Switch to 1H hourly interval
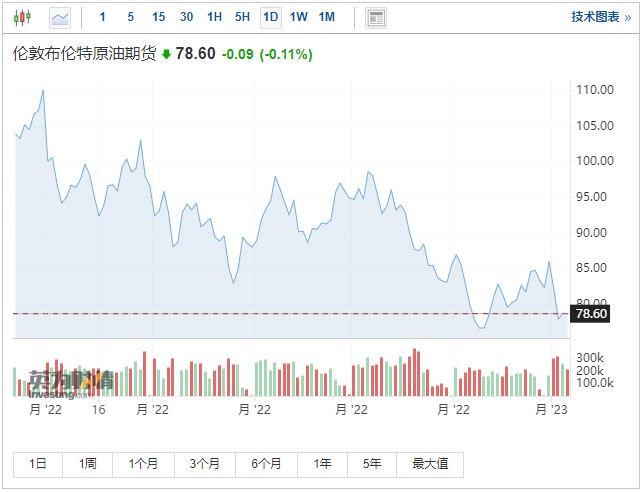The height and width of the screenshot is (492, 643). point(215,17)
